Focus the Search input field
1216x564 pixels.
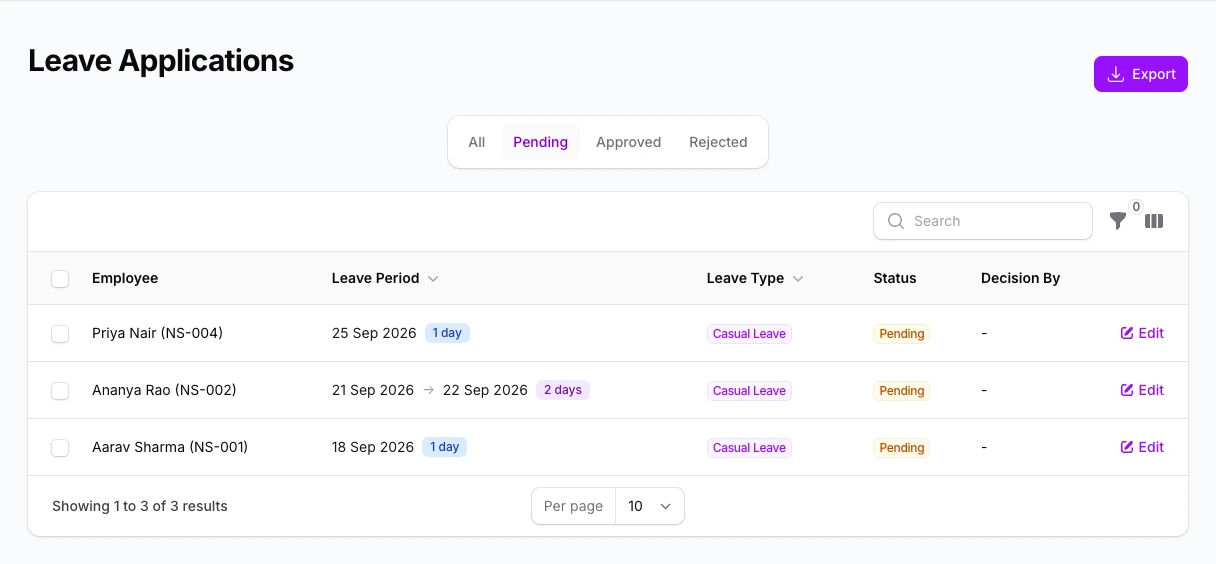click(982, 221)
